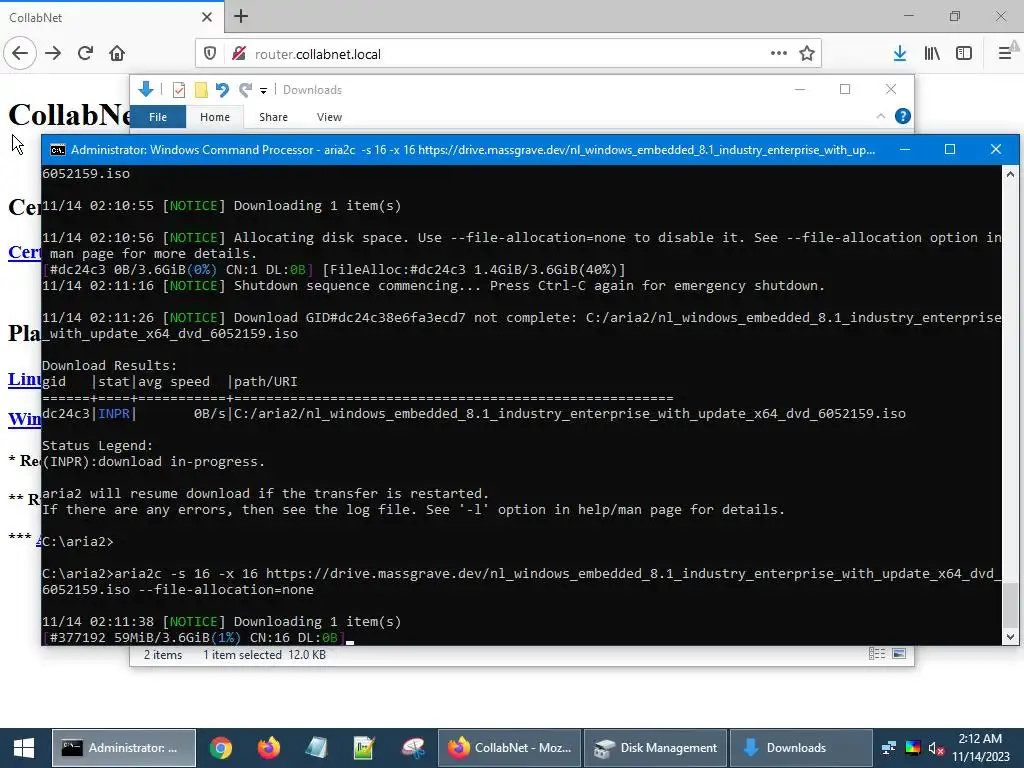Maximize the command prompt window

pos(950,150)
